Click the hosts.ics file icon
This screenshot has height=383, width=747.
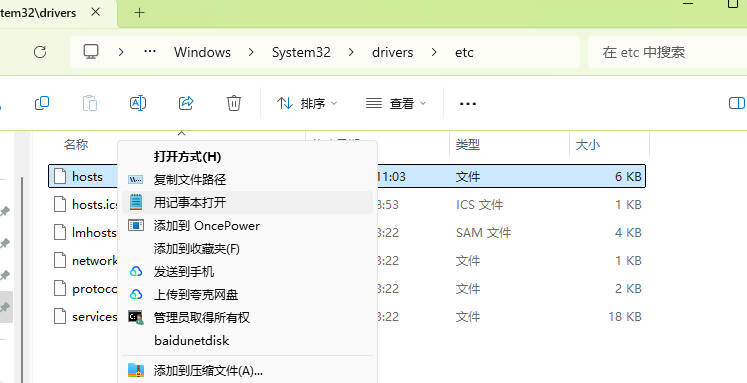point(60,204)
